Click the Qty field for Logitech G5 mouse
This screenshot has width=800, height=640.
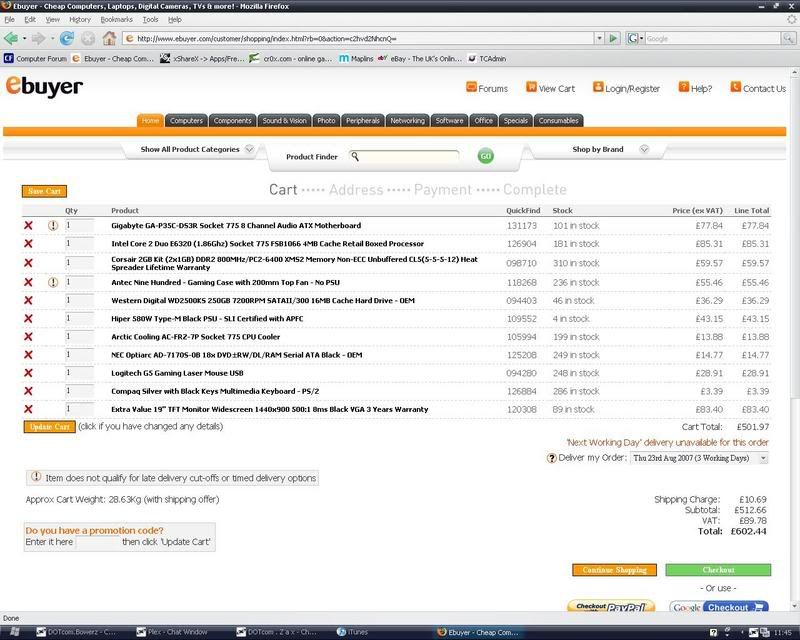coord(79,373)
